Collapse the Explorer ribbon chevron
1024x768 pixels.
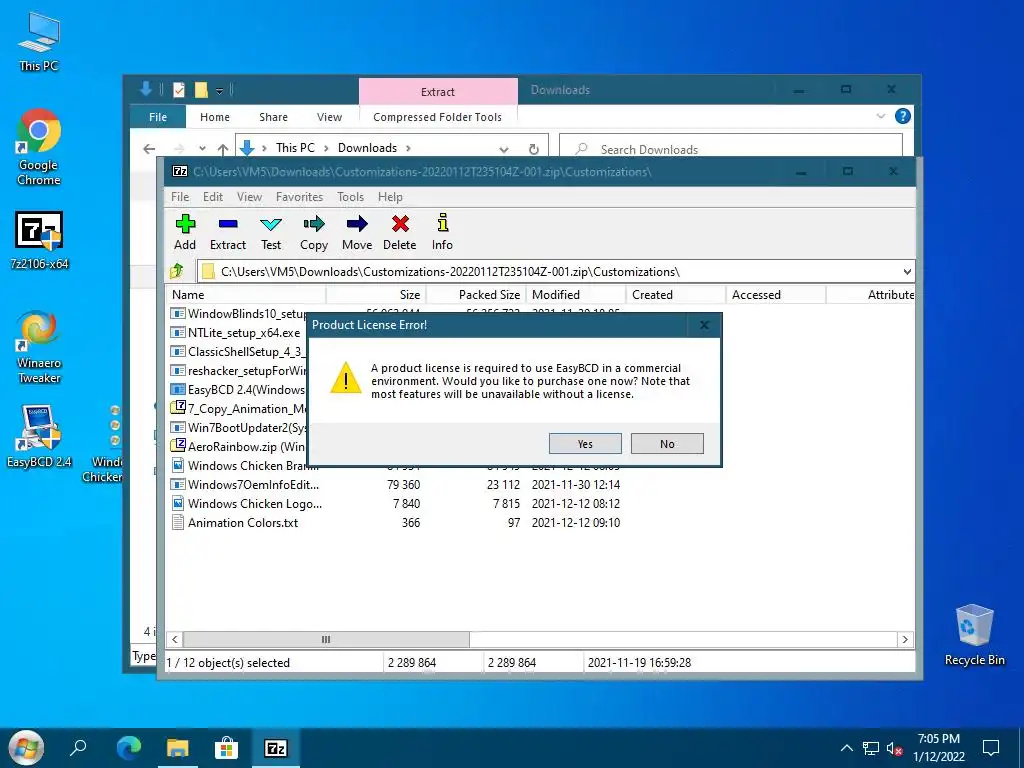(x=880, y=116)
